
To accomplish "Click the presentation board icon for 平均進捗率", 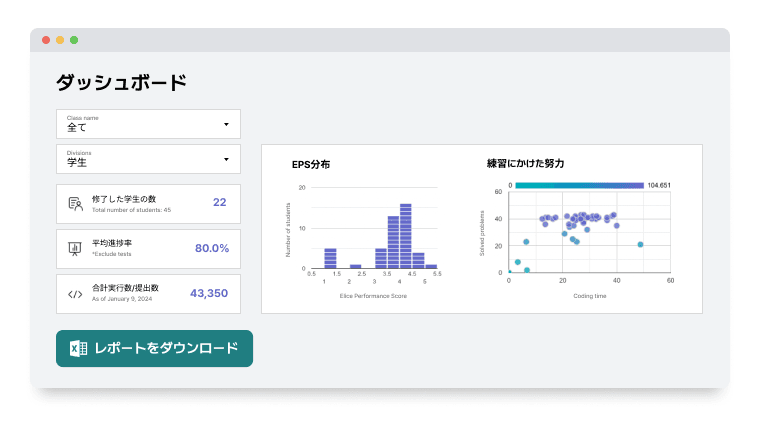I will pos(75,248).
